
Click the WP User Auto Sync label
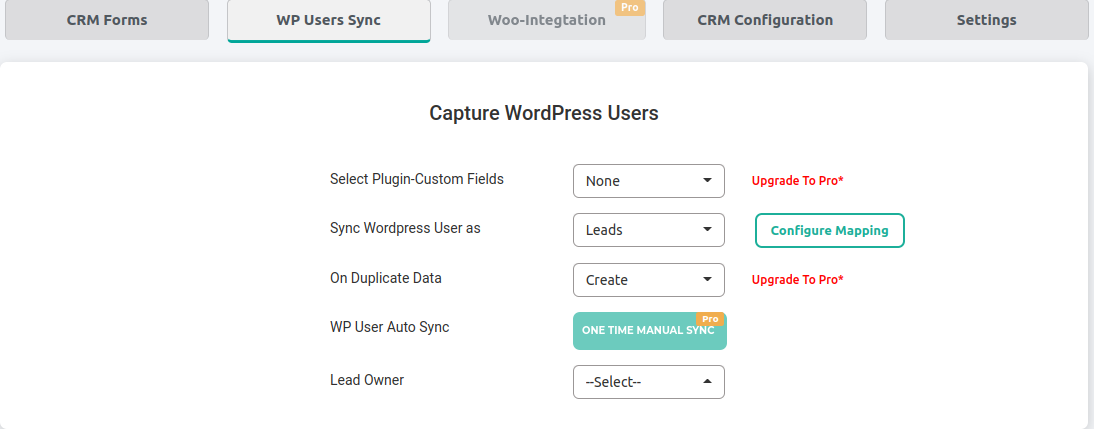[389, 326]
